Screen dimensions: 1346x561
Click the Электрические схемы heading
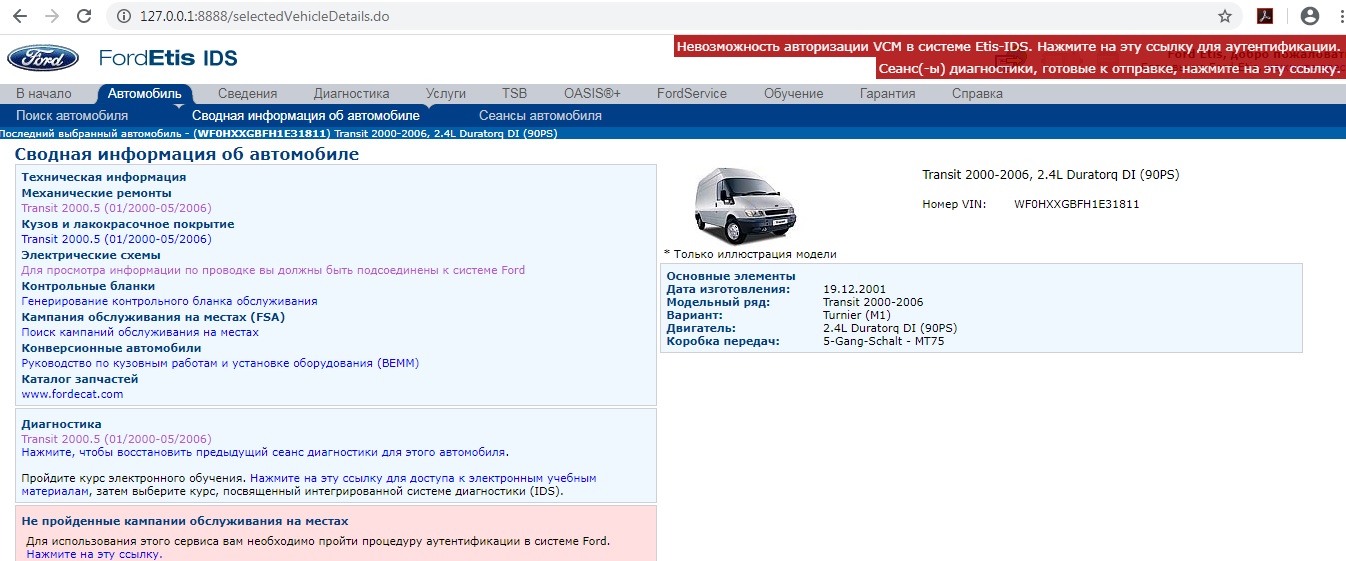click(91, 255)
